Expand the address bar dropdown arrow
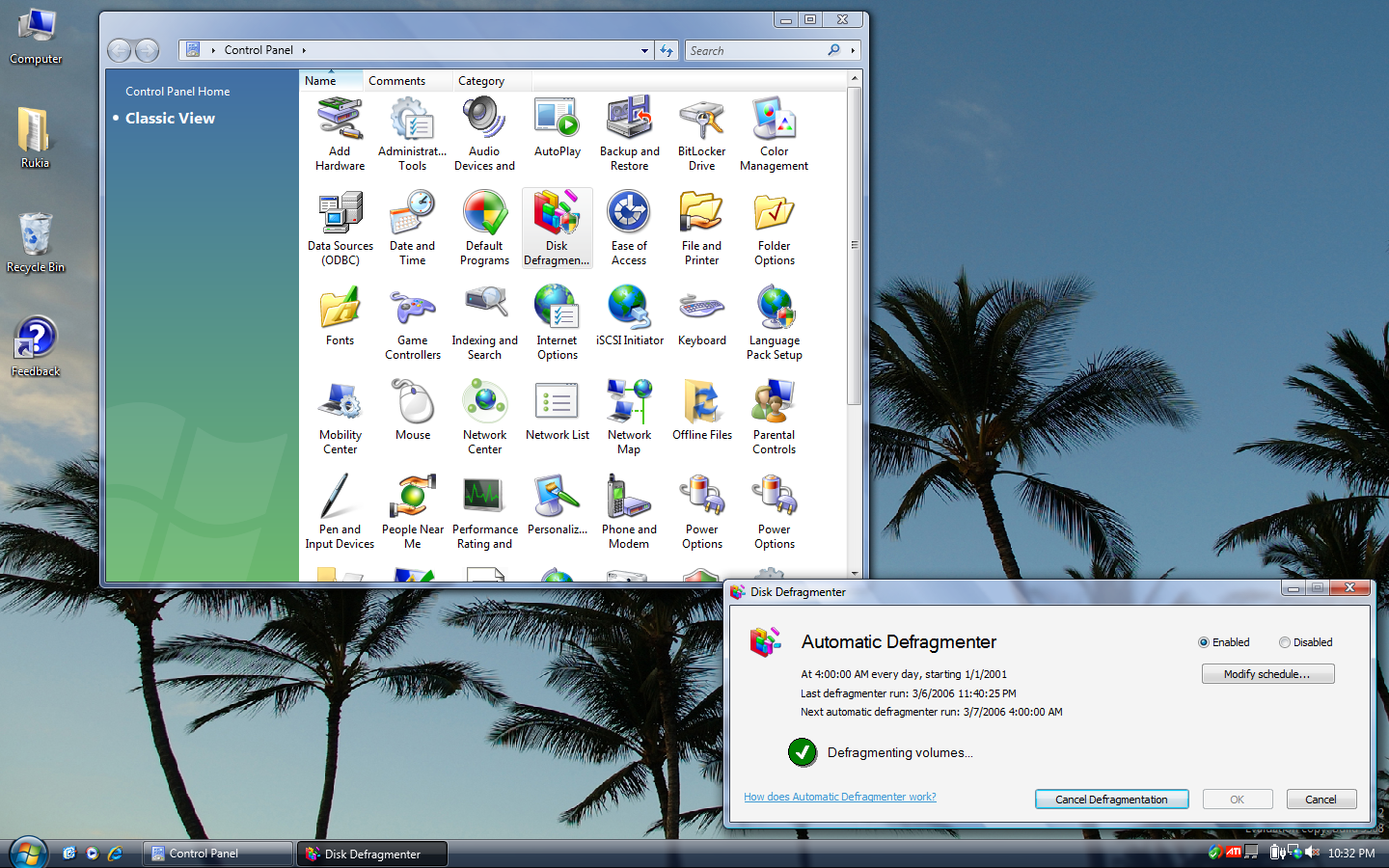This screenshot has width=1389, height=868. click(x=644, y=51)
